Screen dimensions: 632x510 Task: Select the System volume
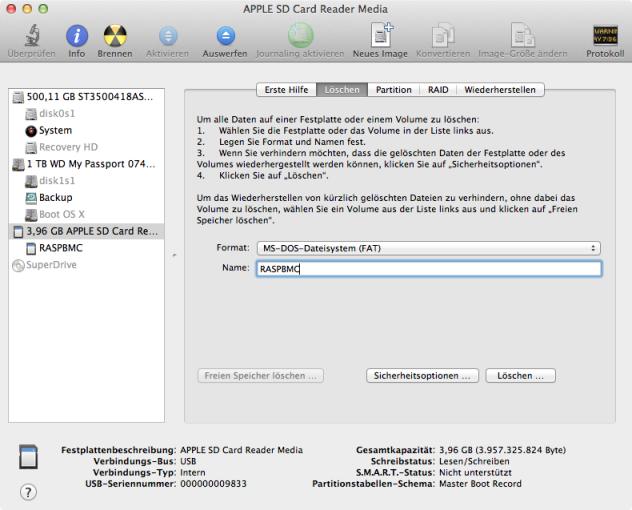pos(86,131)
